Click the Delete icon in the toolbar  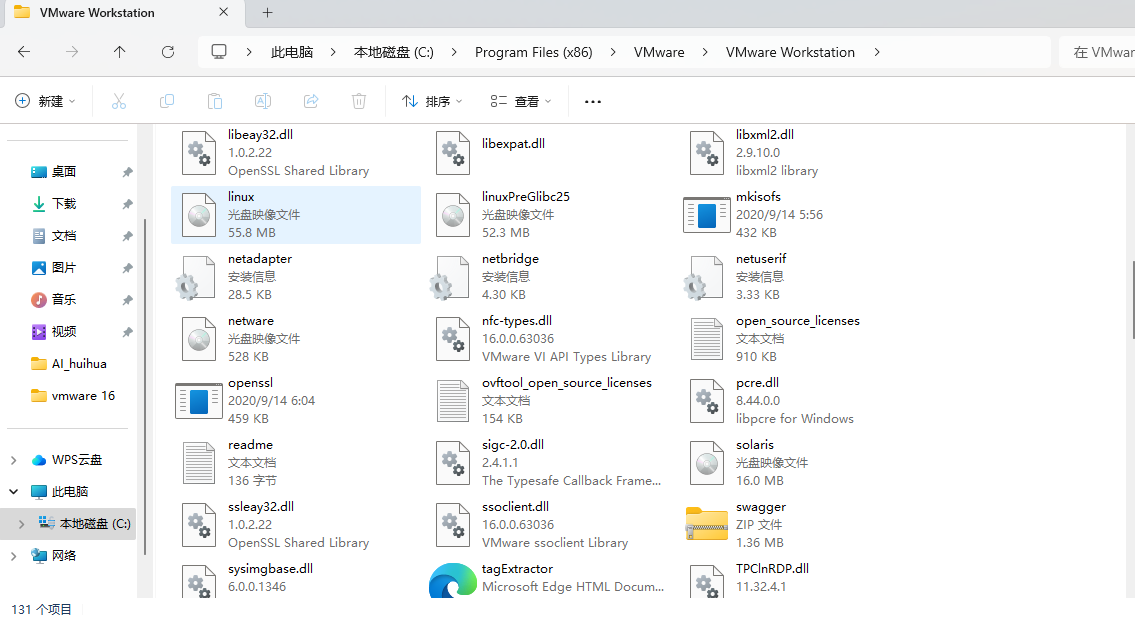click(358, 100)
